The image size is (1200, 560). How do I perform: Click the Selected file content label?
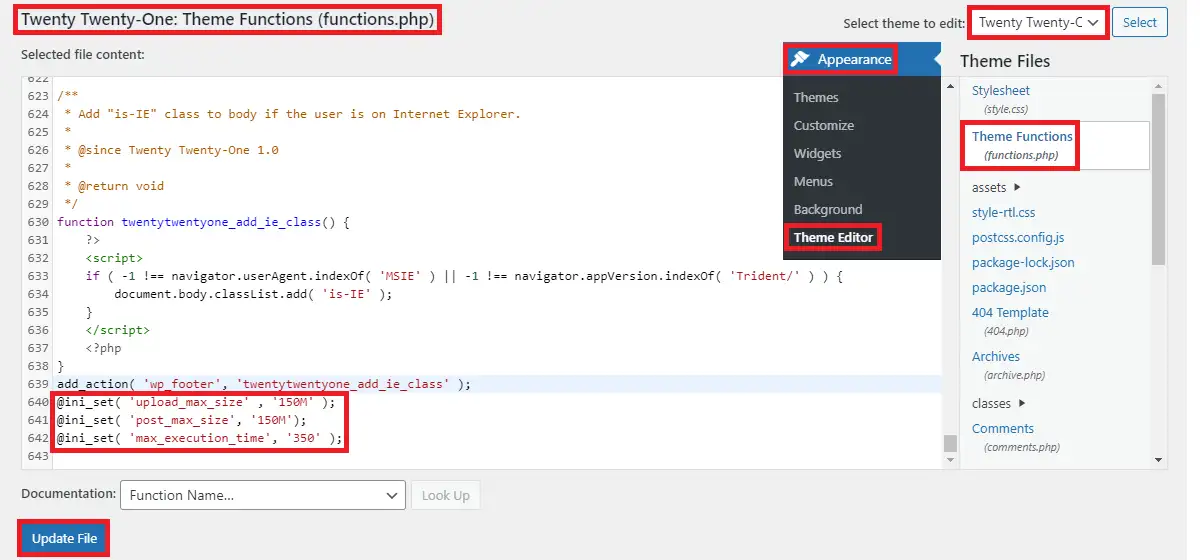click(83, 54)
